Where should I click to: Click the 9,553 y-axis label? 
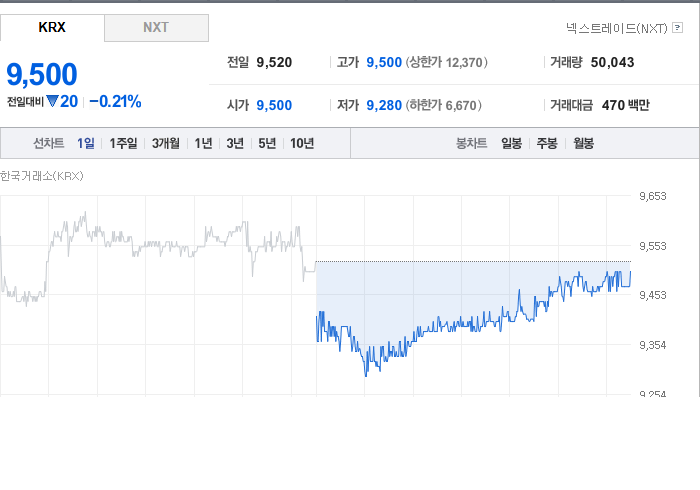(653, 246)
